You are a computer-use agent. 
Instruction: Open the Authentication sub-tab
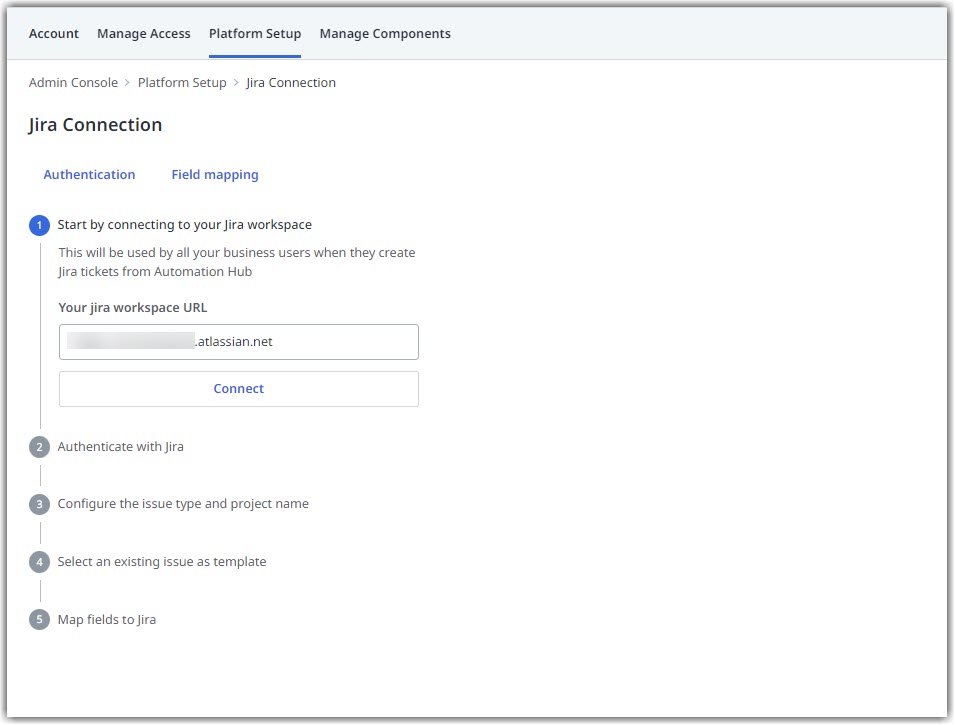tap(89, 174)
